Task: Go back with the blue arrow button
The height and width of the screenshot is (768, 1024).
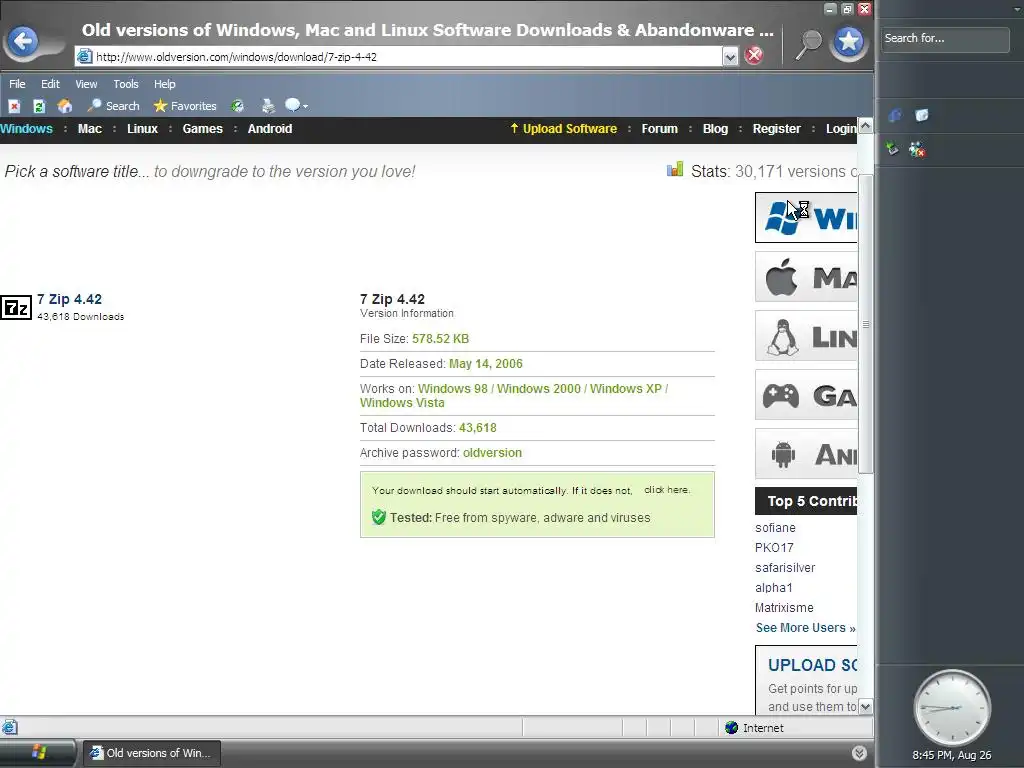Action: (x=24, y=42)
